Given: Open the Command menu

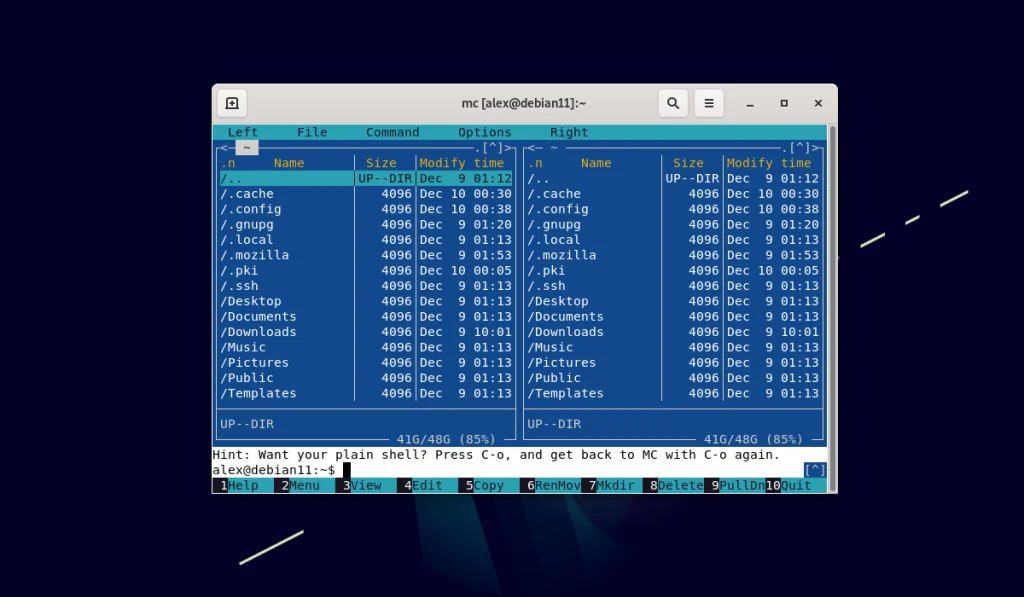Looking at the screenshot, I should [392, 131].
